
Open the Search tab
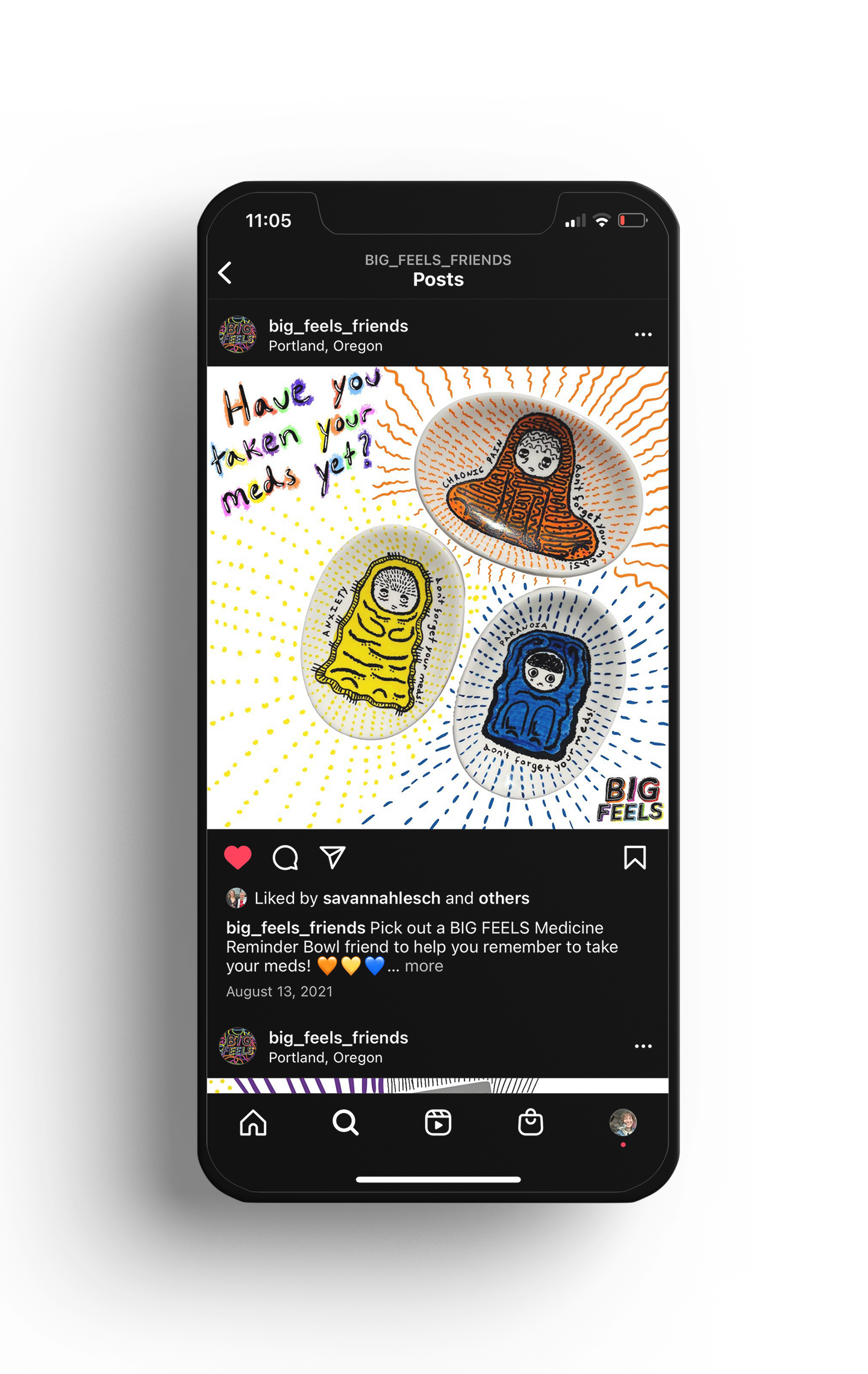click(345, 1123)
